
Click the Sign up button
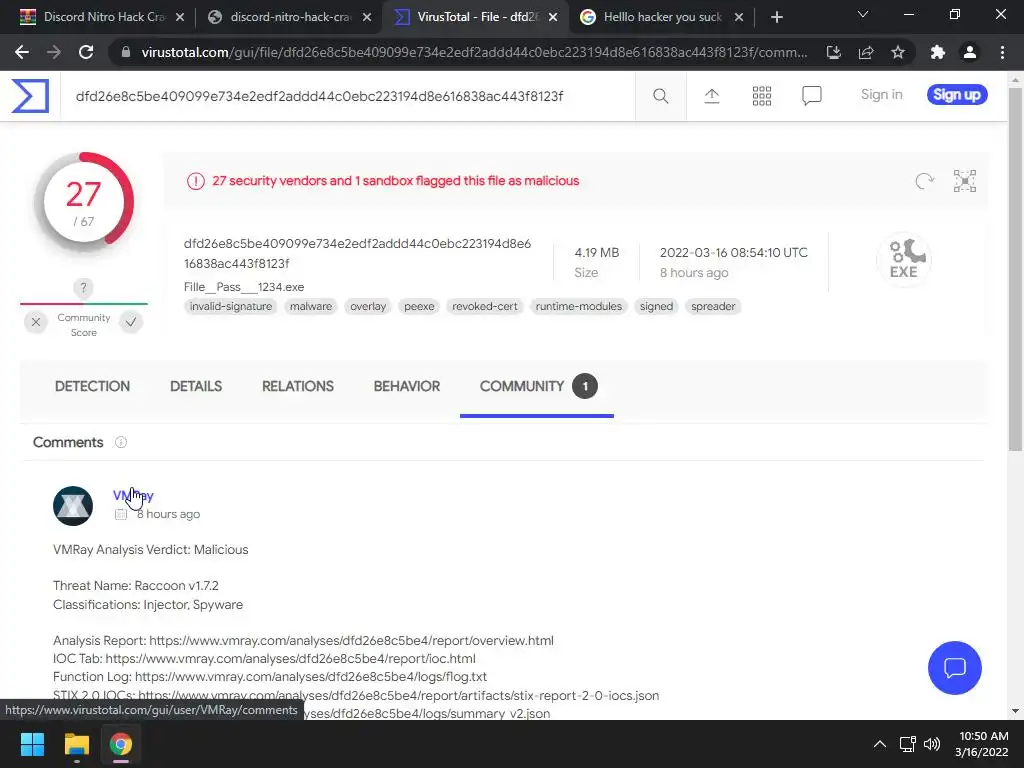click(957, 95)
